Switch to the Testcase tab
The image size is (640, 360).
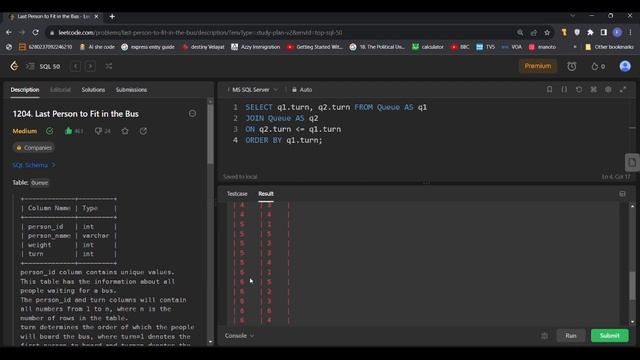pos(237,193)
